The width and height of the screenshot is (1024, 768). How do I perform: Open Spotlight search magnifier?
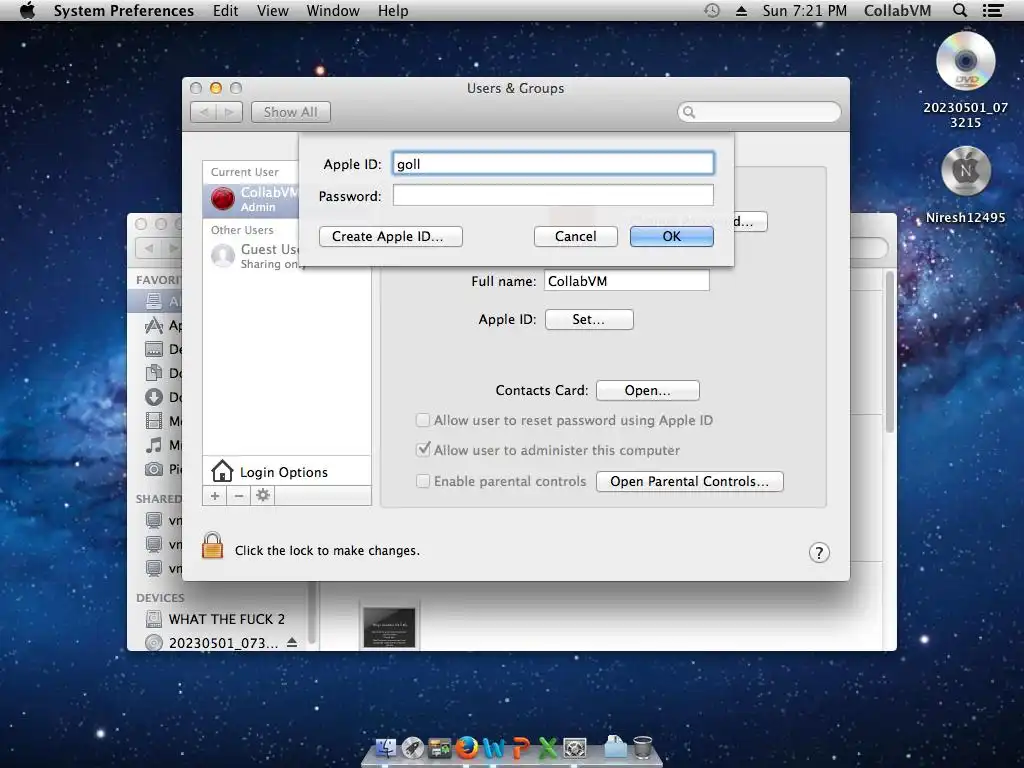[x=960, y=10]
